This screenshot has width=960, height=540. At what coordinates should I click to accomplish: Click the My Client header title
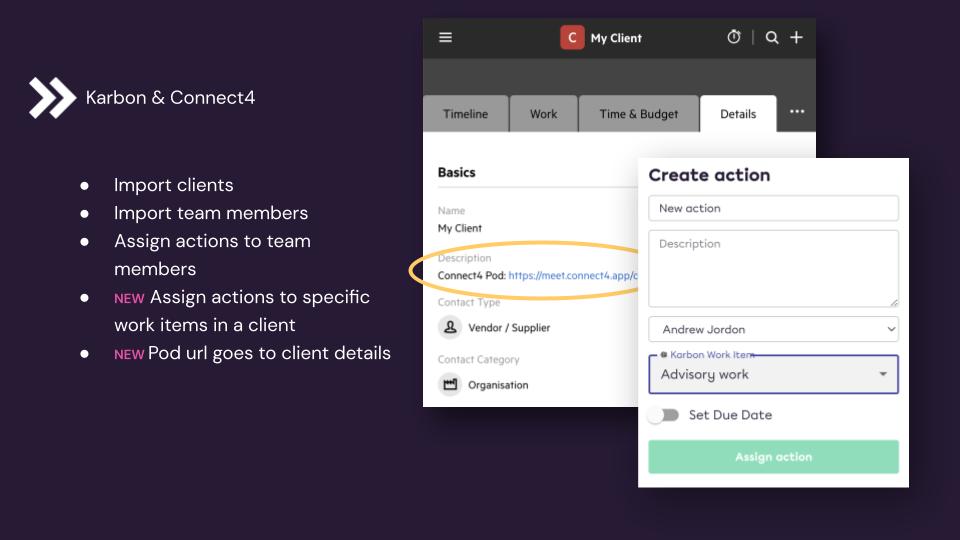coord(616,38)
